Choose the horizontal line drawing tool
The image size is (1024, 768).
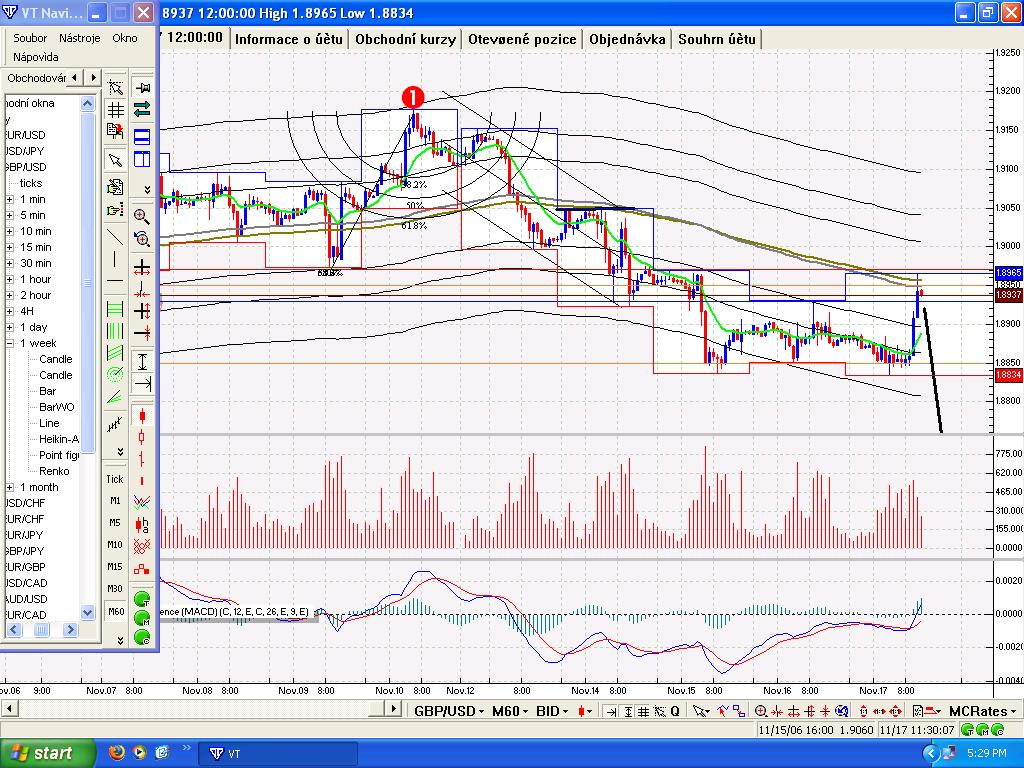(116, 281)
